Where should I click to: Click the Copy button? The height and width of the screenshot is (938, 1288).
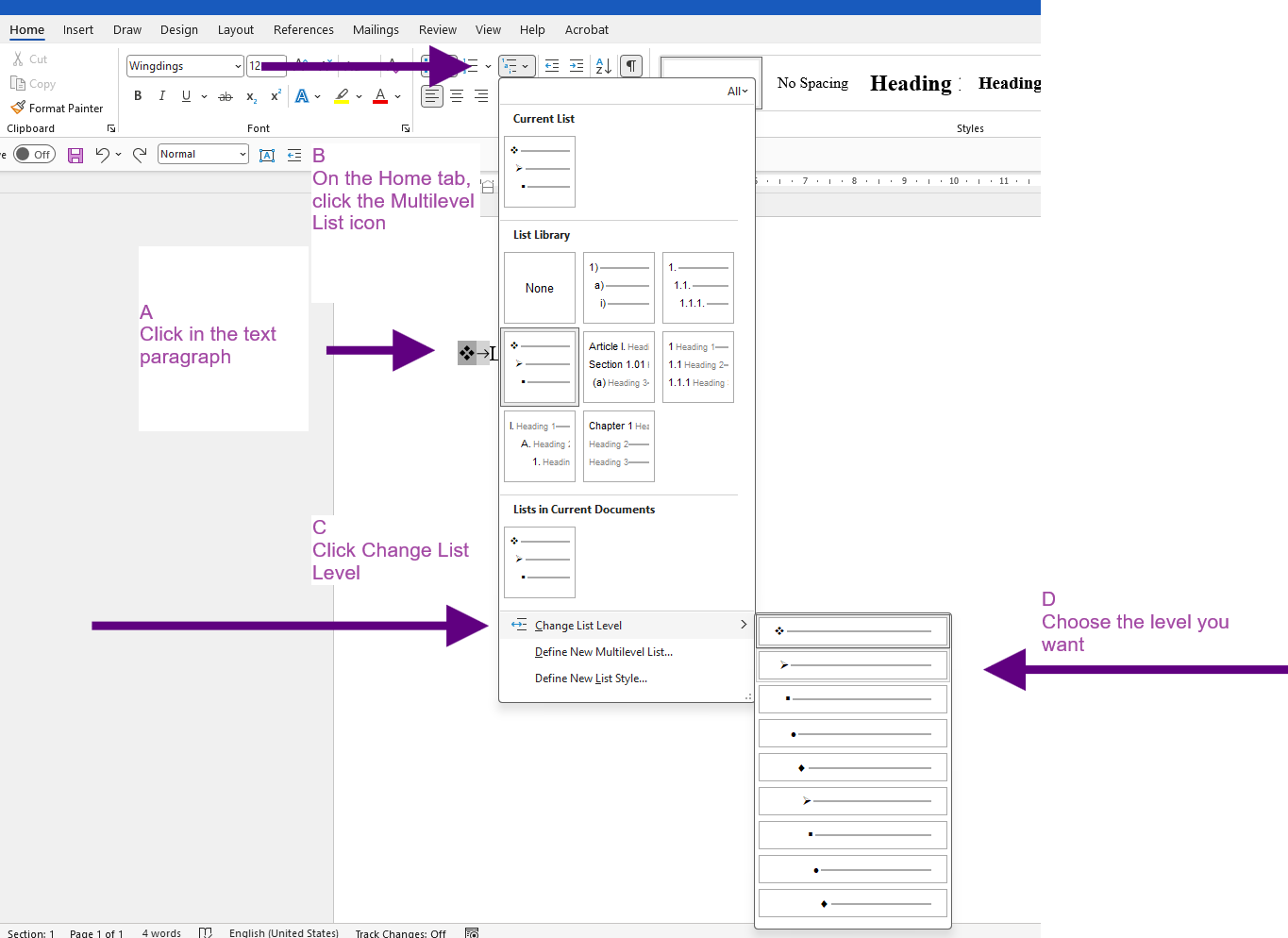coord(33,83)
